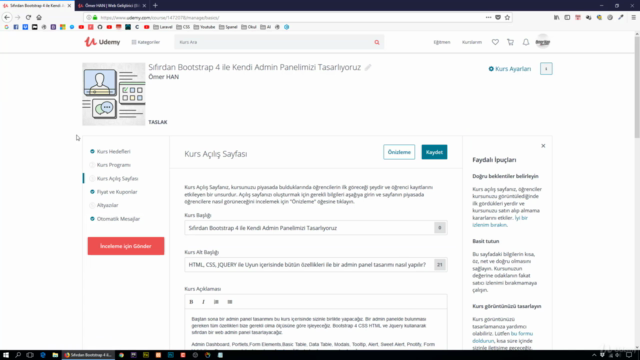
Task: Edit course title with the pencil icon
Action: click(368, 67)
